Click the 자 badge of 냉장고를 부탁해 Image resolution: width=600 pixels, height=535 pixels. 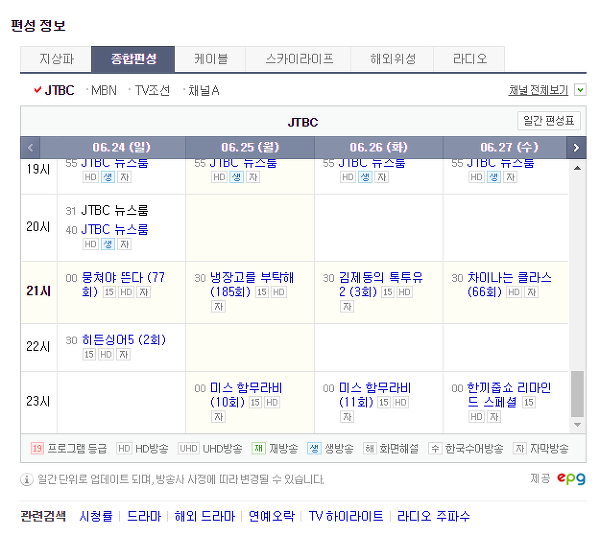point(218,307)
